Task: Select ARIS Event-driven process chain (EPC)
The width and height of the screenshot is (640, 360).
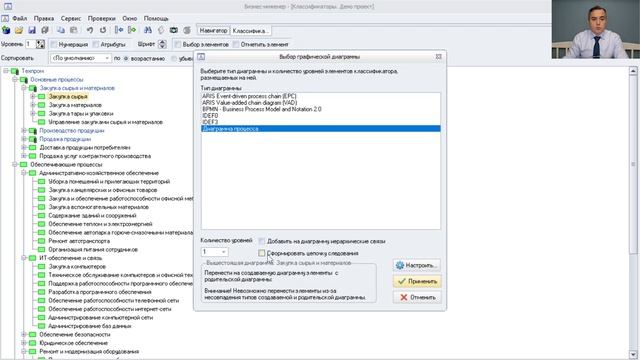Action: pyautogui.click(x=320, y=96)
